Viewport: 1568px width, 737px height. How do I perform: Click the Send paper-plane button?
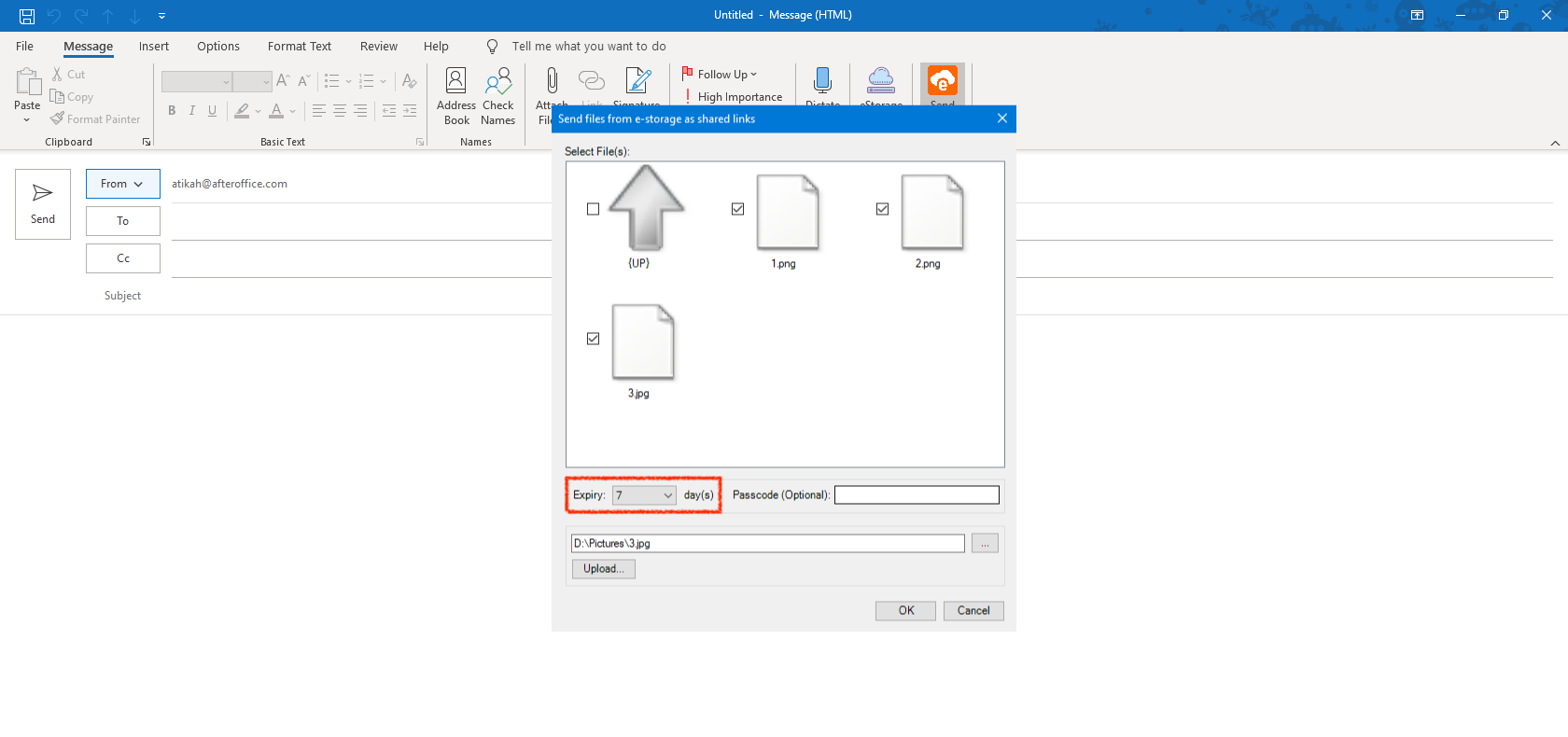[43, 204]
